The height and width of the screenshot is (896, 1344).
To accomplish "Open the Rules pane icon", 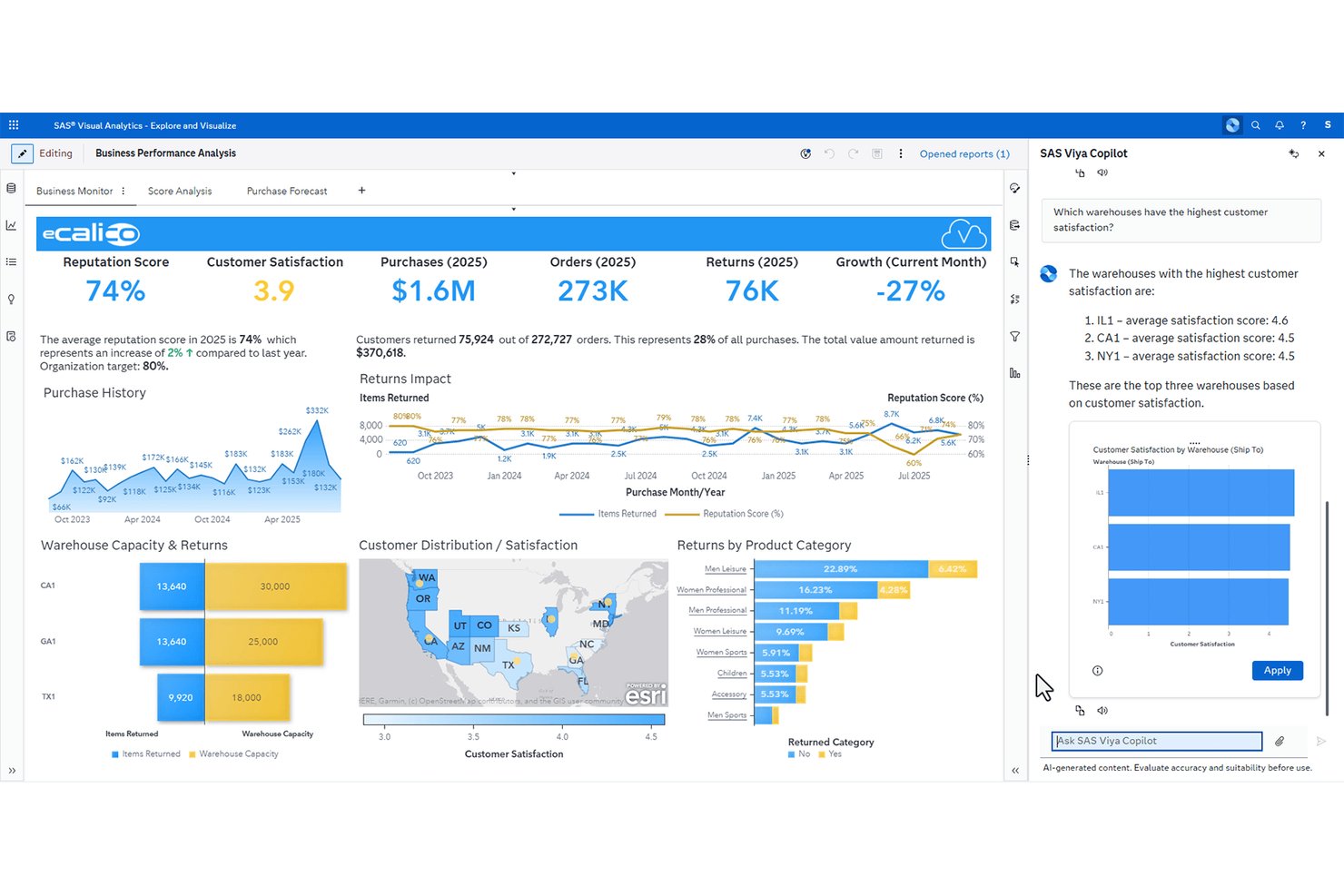I will [1014, 299].
